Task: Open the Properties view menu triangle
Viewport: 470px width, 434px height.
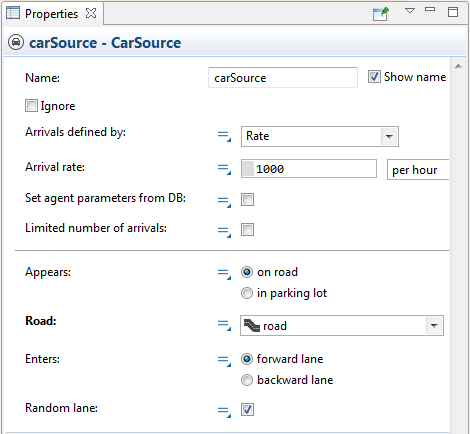Action: click(x=410, y=11)
